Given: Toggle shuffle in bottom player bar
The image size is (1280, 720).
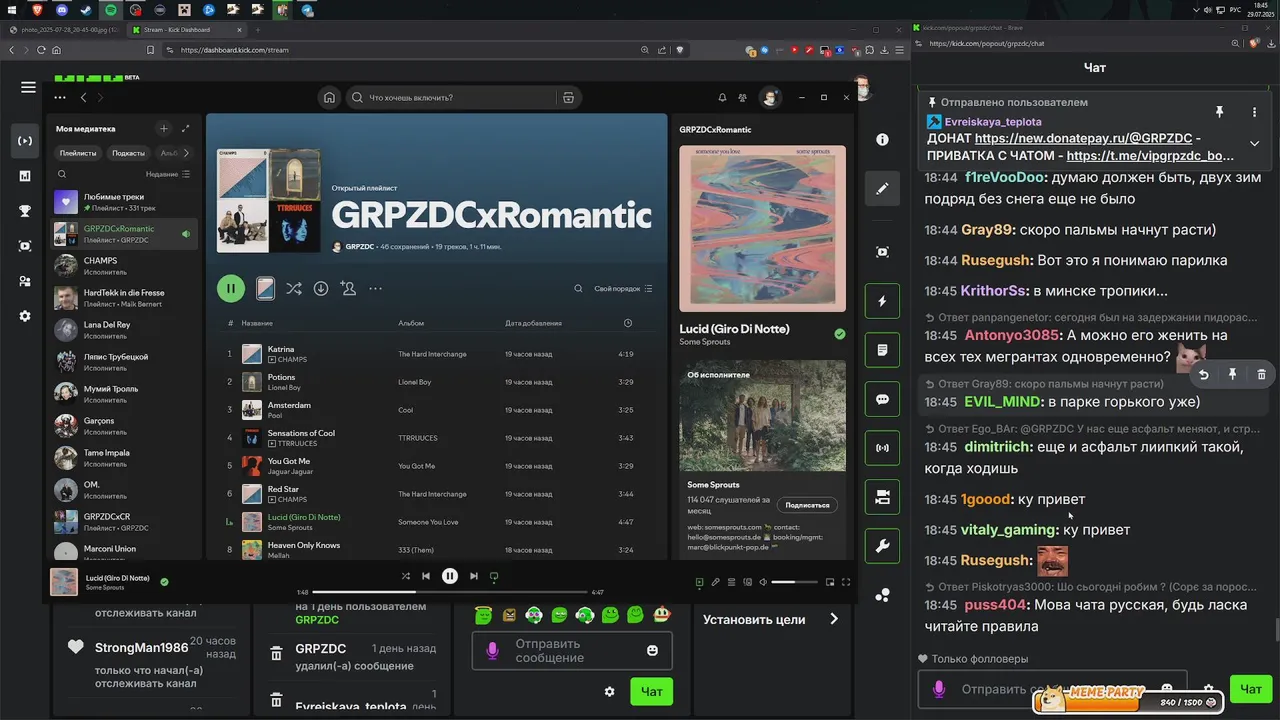Looking at the screenshot, I should coord(405,576).
